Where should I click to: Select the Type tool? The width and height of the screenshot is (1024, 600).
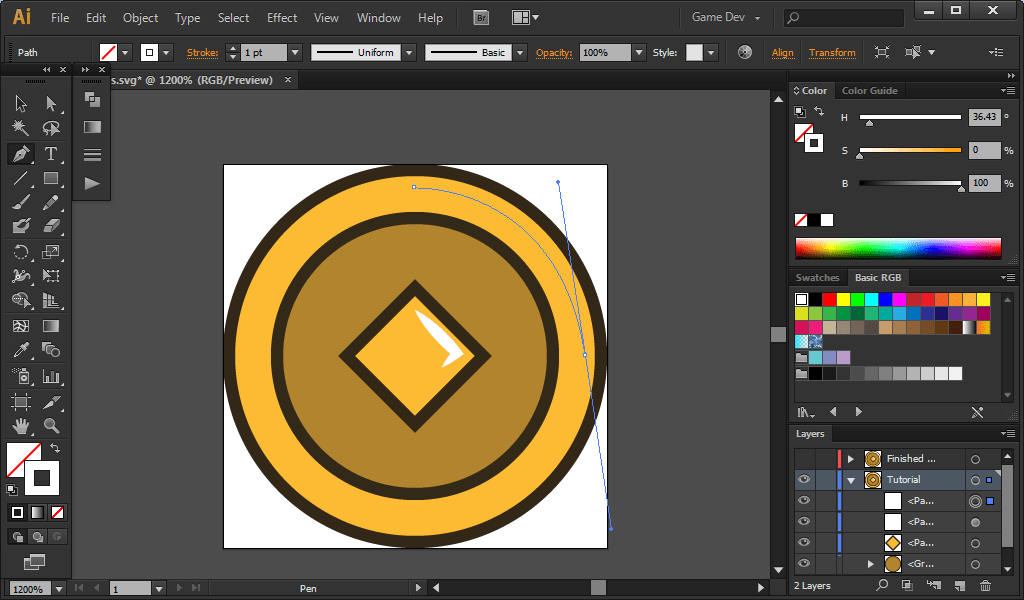click(51, 154)
